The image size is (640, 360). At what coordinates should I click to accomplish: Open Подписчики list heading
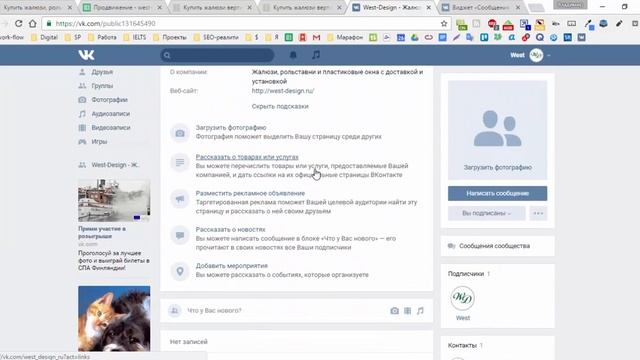(466, 273)
